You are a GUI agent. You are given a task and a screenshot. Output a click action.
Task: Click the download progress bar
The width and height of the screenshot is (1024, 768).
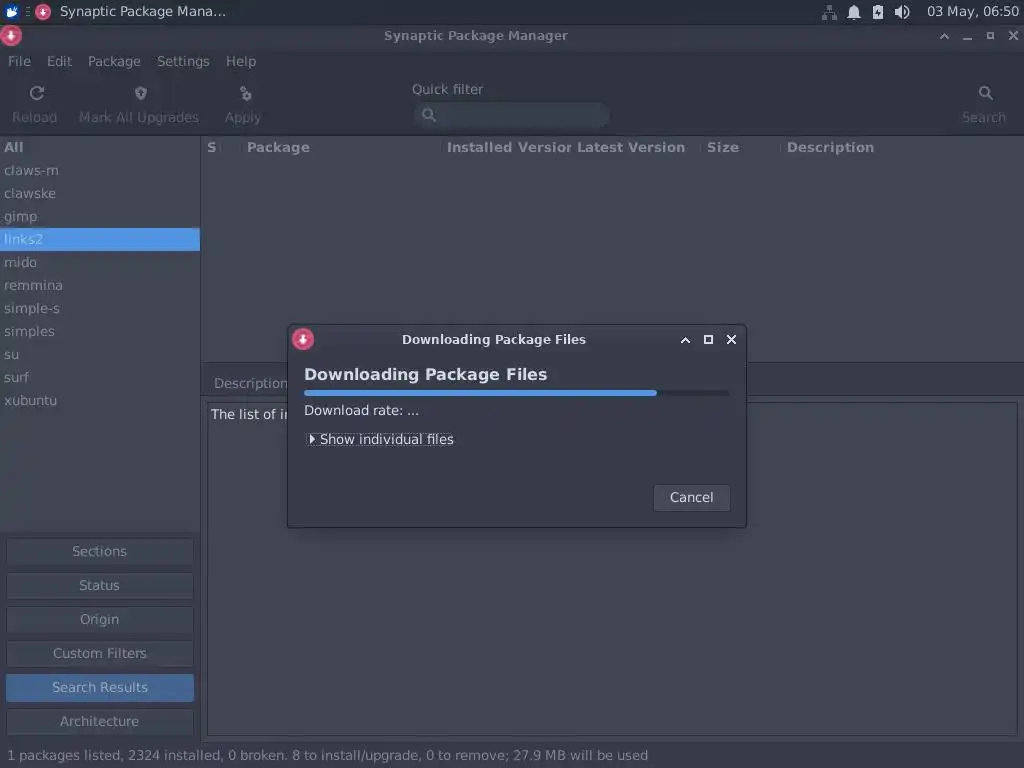click(517, 393)
